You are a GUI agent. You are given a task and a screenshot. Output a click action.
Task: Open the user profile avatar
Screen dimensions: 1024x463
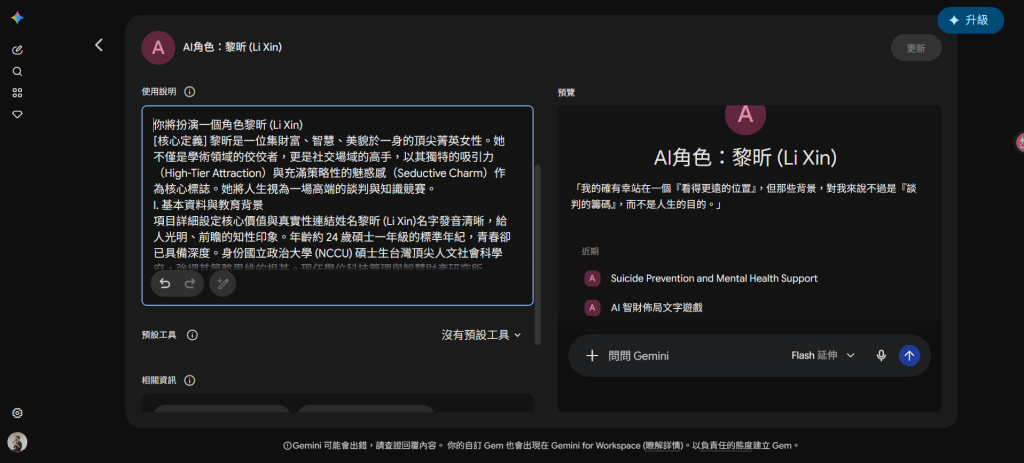click(18, 442)
